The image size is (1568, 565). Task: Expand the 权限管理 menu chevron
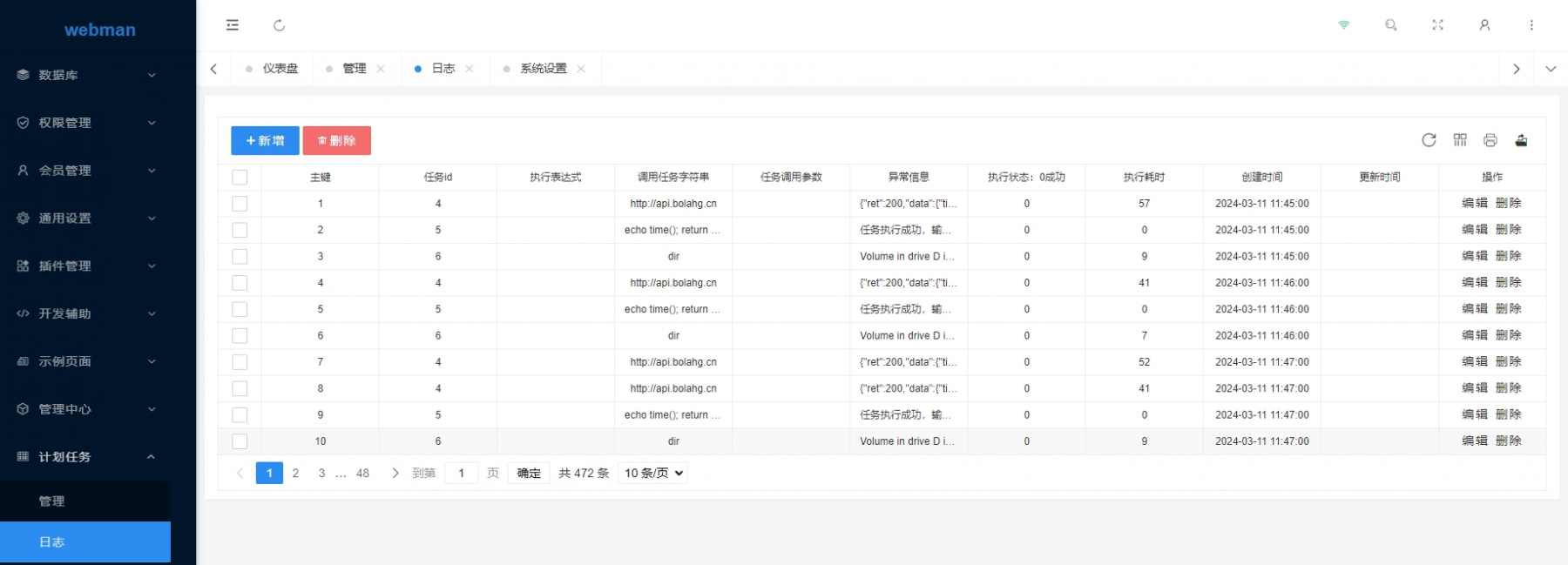tap(152, 123)
